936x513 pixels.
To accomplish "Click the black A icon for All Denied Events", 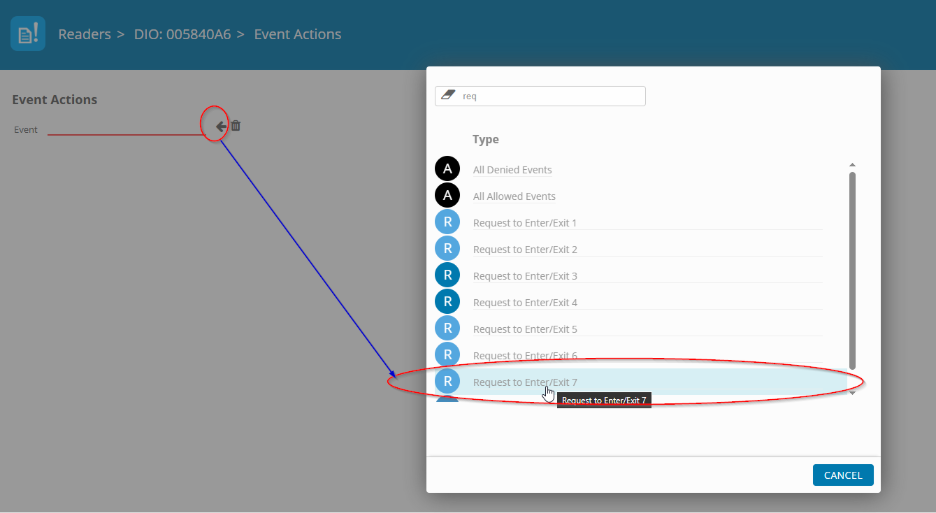I will [x=447, y=170].
